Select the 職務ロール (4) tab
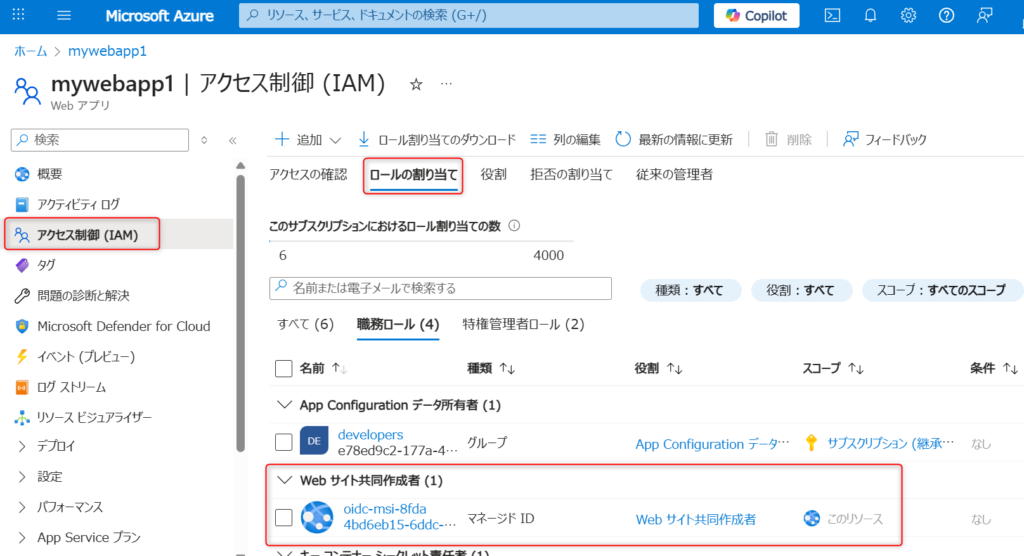This screenshot has width=1024, height=556. [398, 325]
